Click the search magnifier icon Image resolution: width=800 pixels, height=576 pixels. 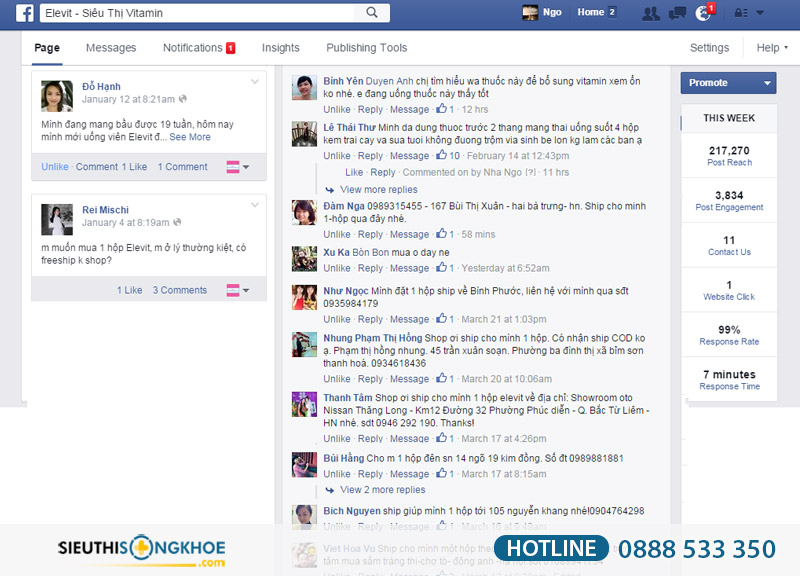(x=372, y=13)
